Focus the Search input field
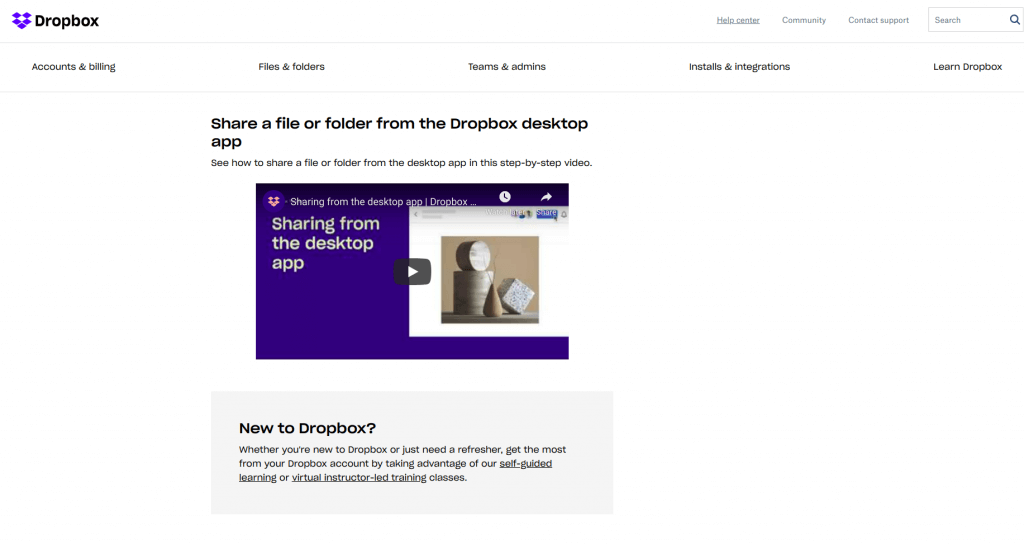The image size is (1024, 545). pyautogui.click(x=966, y=20)
